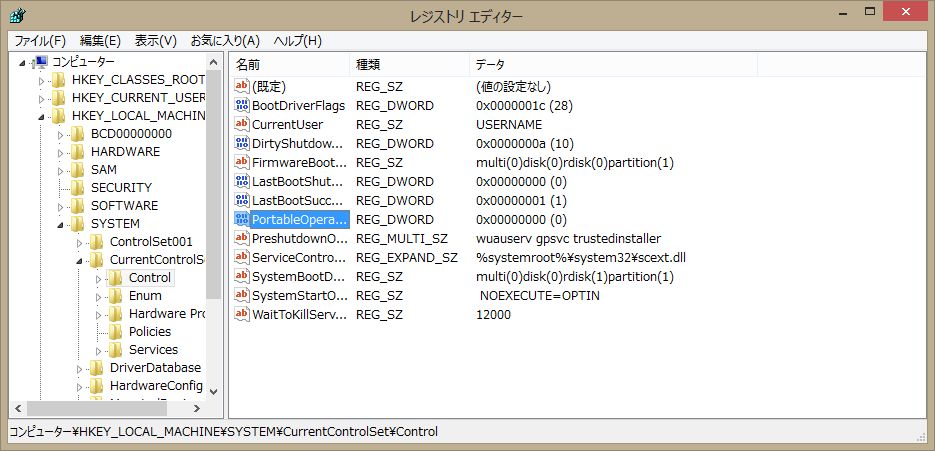The image size is (935, 451).
Task: Click the HARDWARE folder icon
Action: [x=78, y=152]
